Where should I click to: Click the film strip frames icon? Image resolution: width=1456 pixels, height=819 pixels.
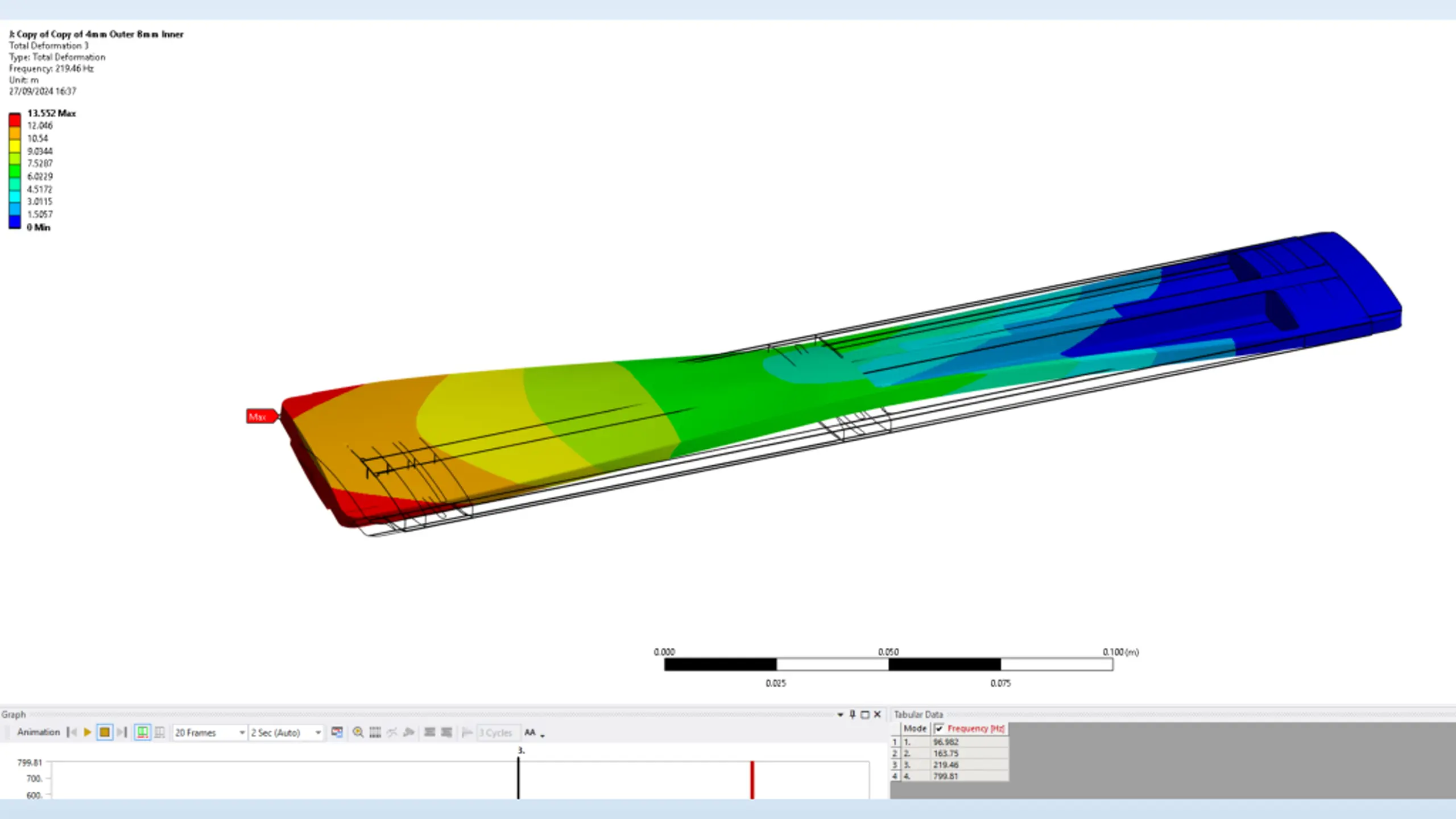coord(375,732)
